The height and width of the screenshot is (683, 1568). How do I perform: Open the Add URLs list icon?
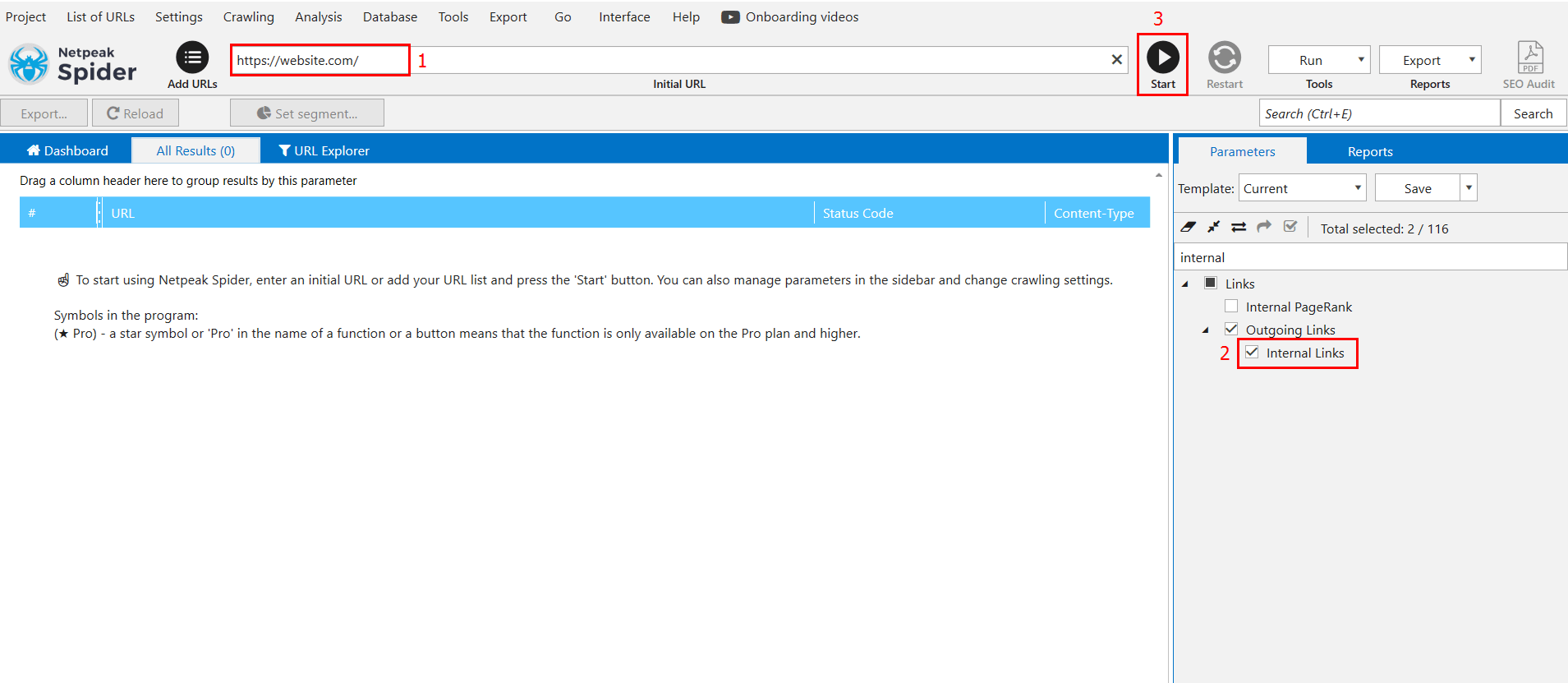coord(192,58)
